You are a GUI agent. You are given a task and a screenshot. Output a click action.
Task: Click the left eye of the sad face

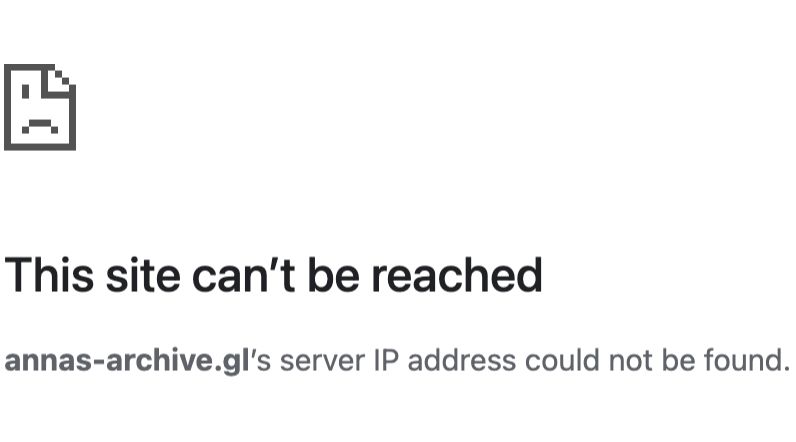pos(26,91)
